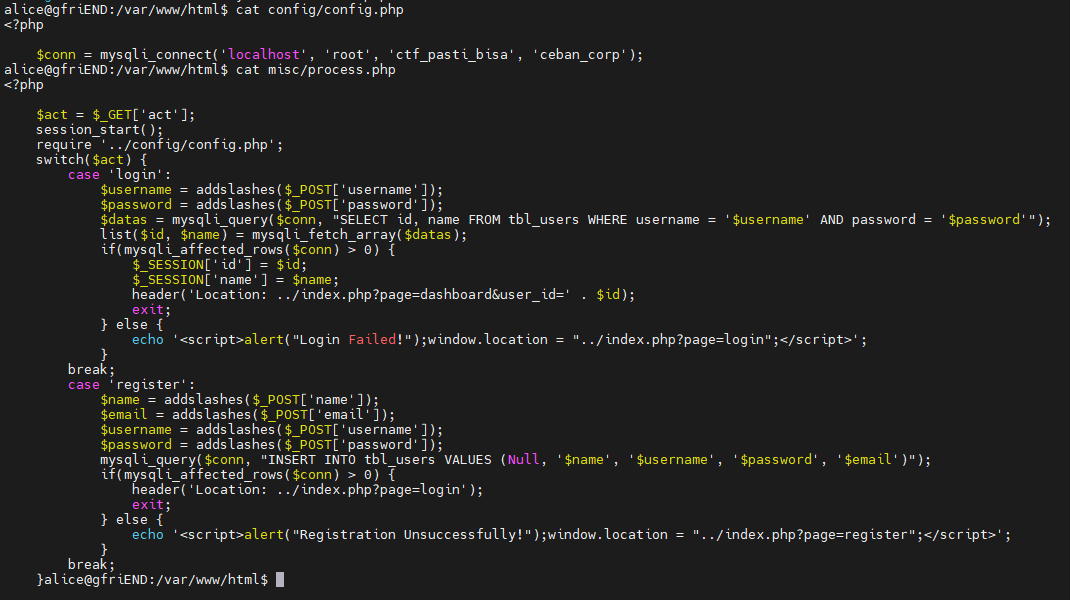The height and width of the screenshot is (600, 1070).
Task: Click the 'root' username string
Action: tap(347, 55)
